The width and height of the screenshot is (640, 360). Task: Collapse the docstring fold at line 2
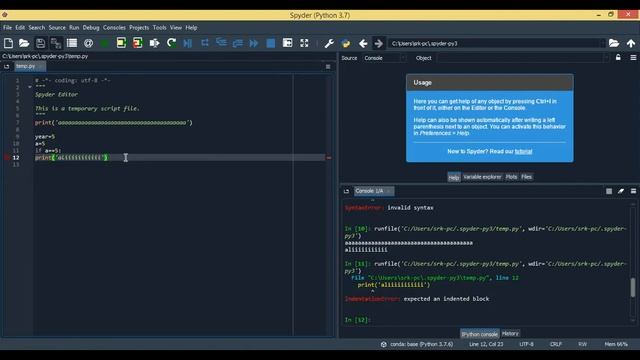coord(30,87)
